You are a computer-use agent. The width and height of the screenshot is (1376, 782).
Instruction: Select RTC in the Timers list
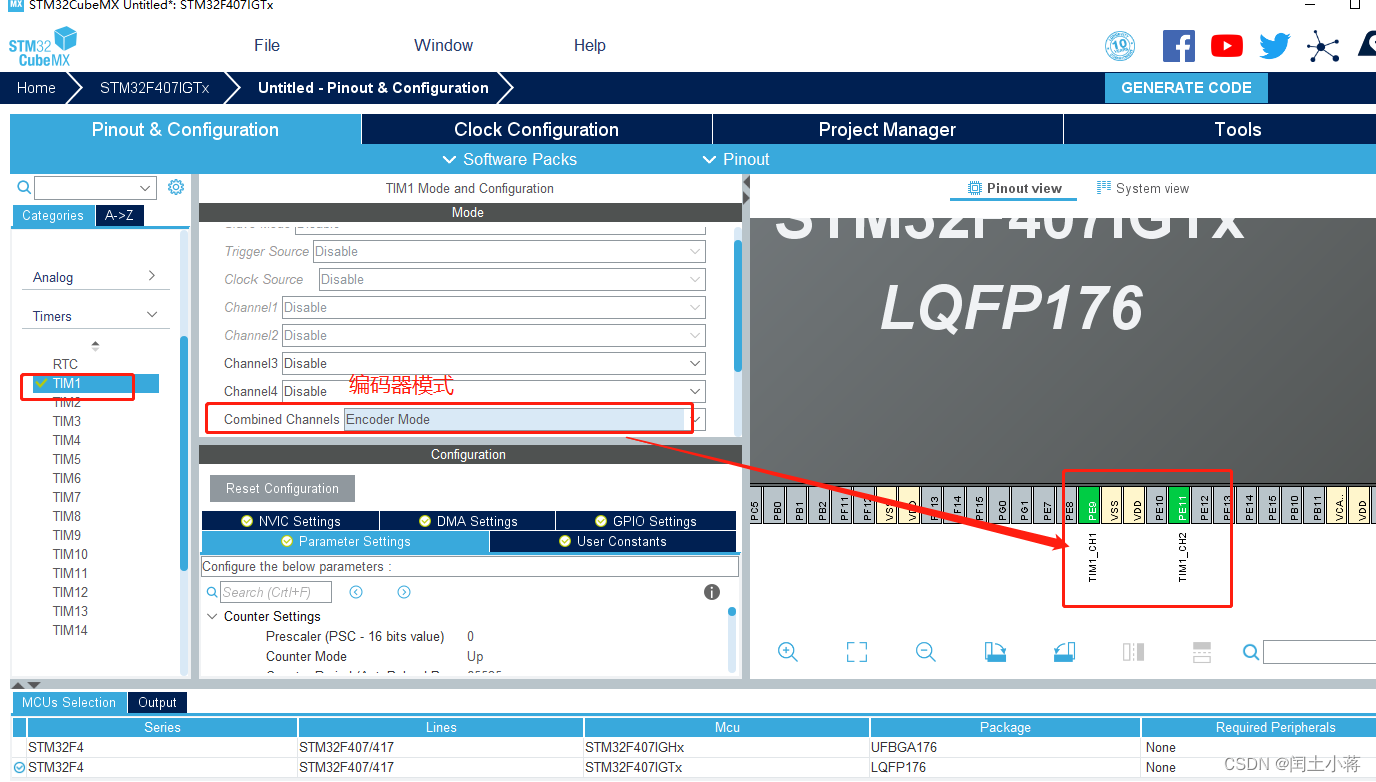65,364
